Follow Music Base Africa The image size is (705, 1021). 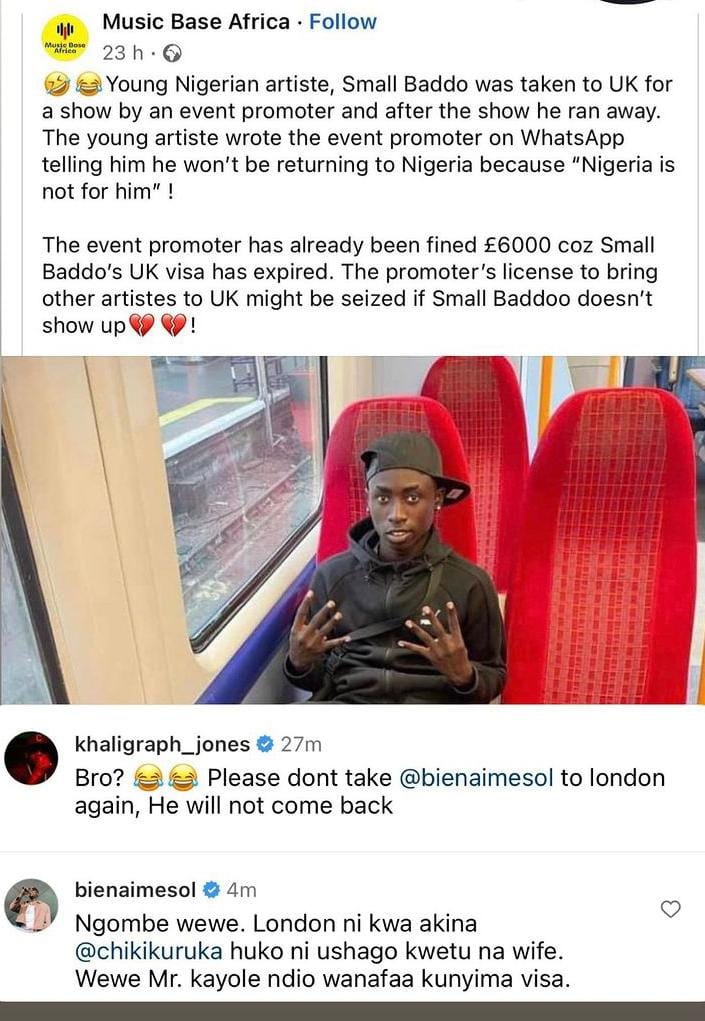pos(342,21)
